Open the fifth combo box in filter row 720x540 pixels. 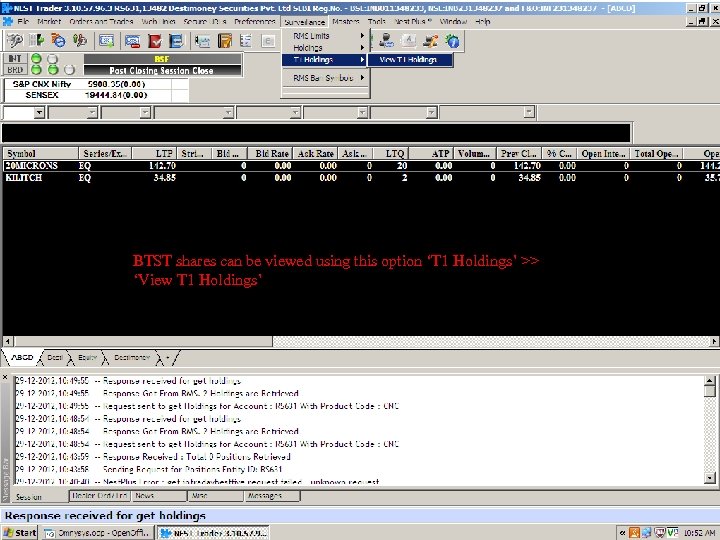click(295, 112)
